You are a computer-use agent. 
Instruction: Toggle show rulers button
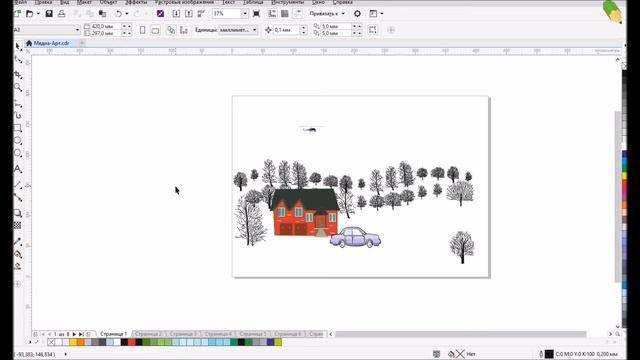point(272,13)
